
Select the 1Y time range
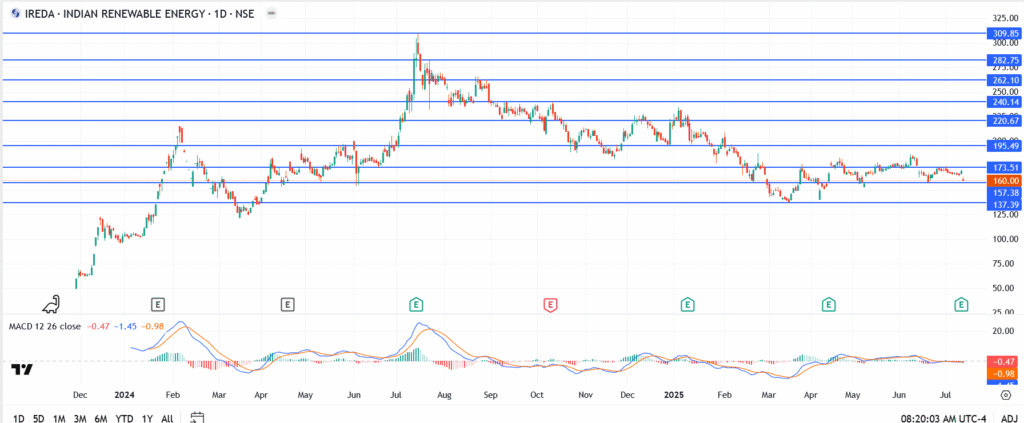tap(147, 418)
